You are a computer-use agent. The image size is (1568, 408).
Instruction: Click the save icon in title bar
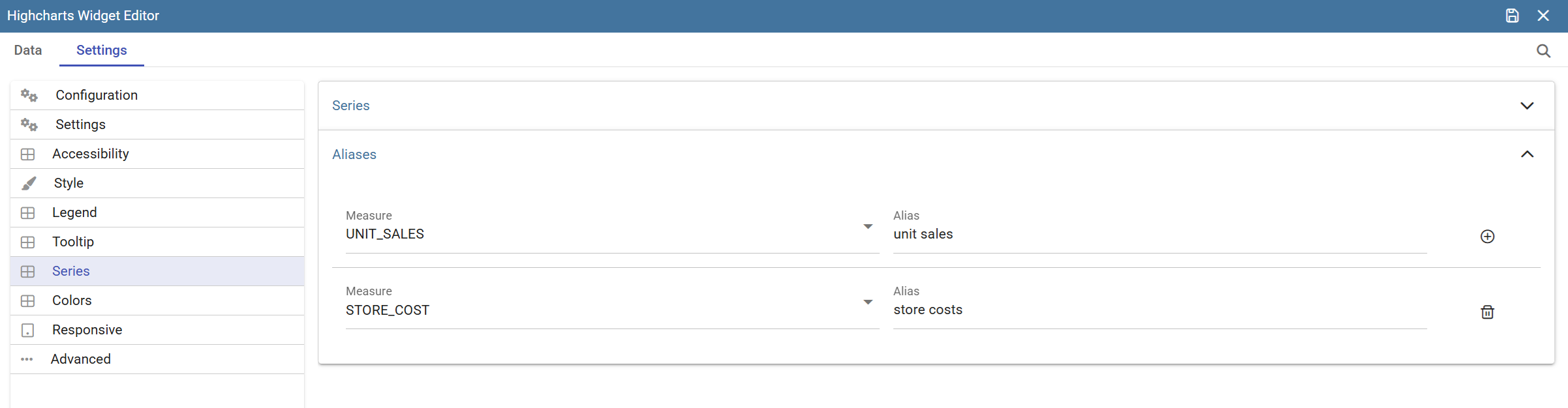(1512, 16)
